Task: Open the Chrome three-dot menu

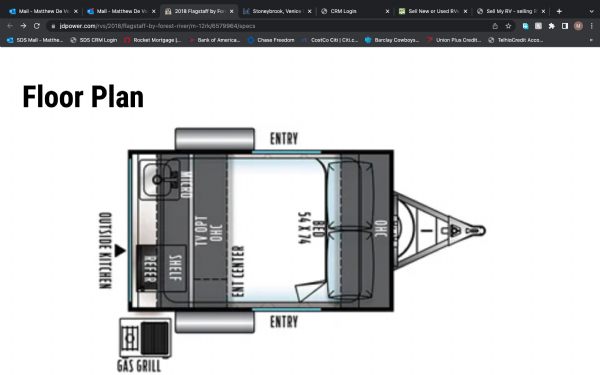Action: pos(592,26)
